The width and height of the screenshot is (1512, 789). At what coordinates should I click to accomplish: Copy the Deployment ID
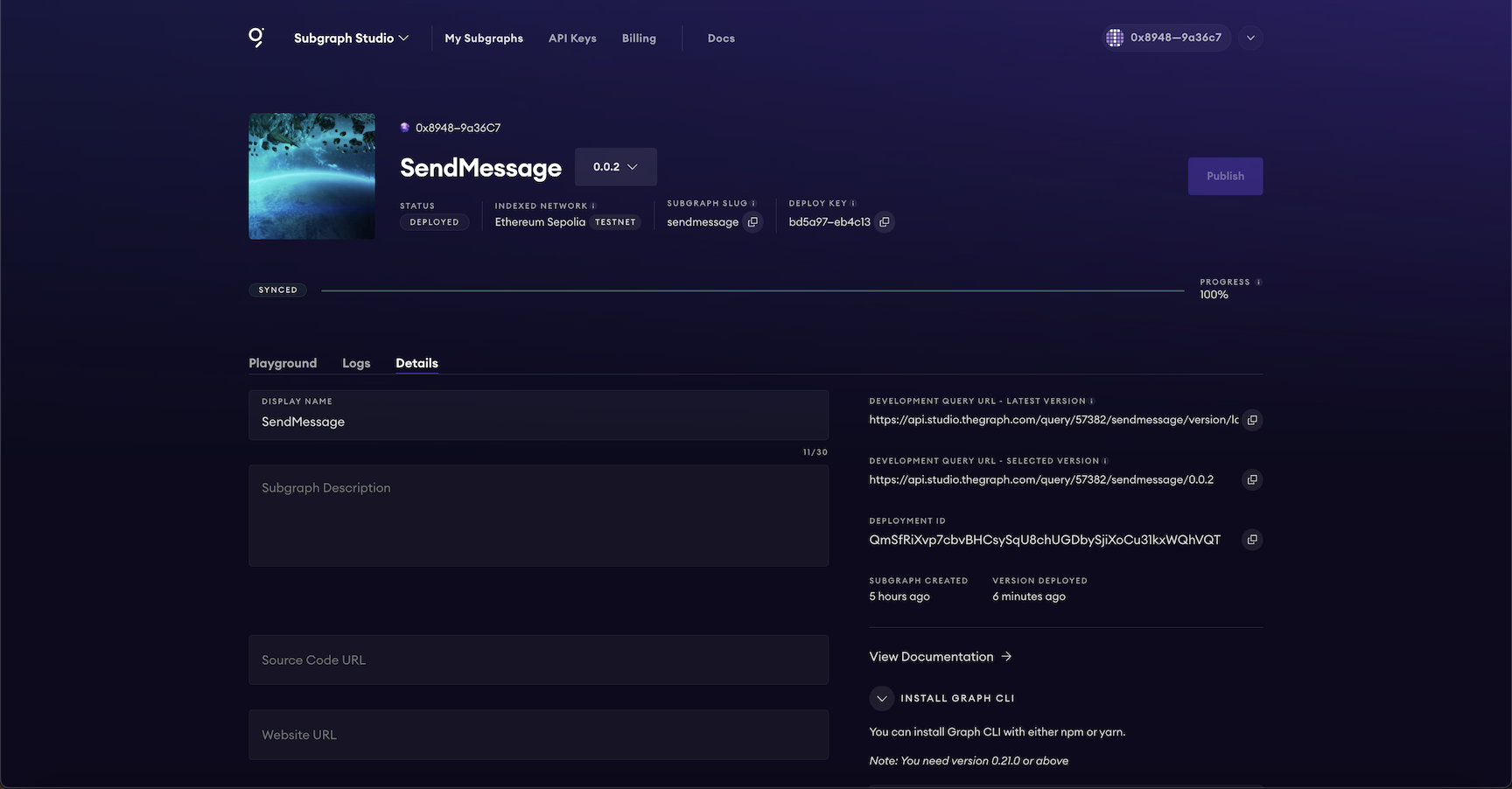tap(1252, 540)
